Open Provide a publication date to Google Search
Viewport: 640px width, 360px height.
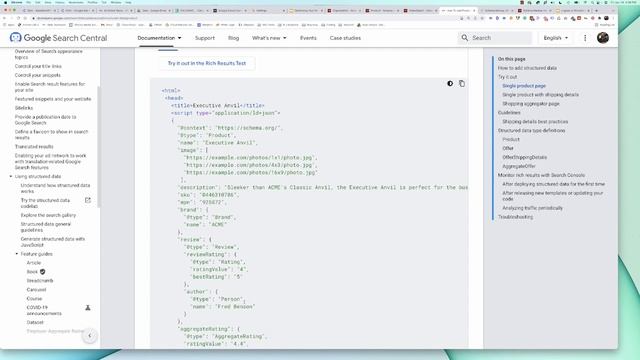click(x=45, y=120)
